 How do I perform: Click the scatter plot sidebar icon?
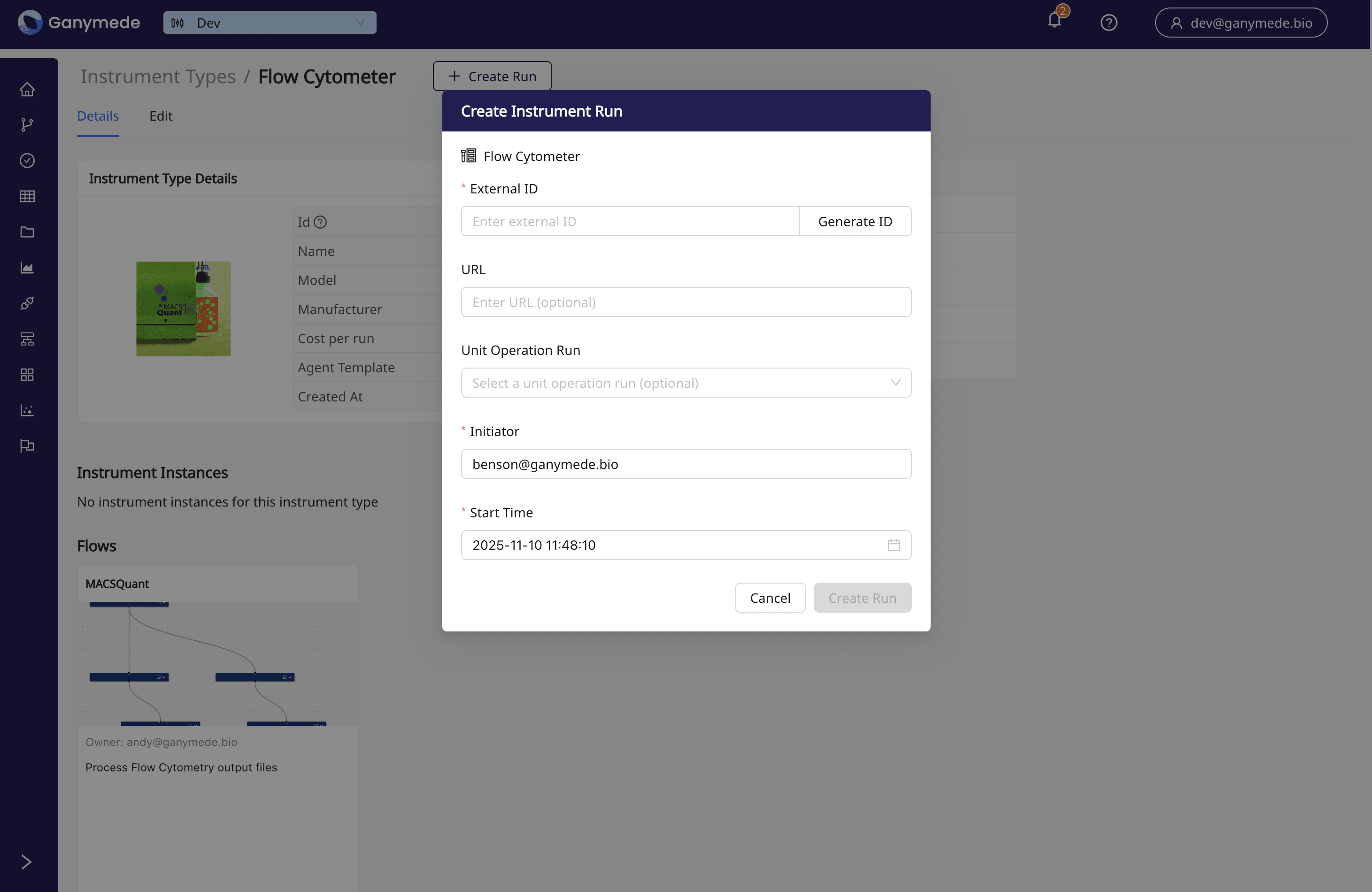[x=27, y=410]
